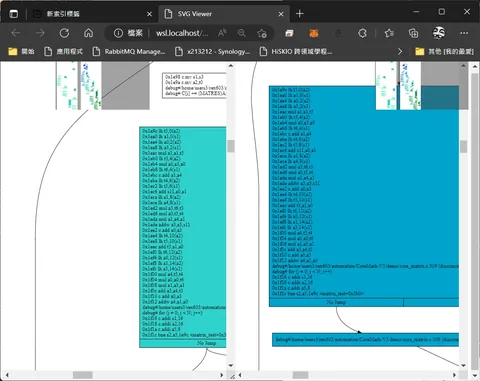Click the stacked-windows extension icon left of the fox
This screenshot has width=480, height=381.
(289, 33)
